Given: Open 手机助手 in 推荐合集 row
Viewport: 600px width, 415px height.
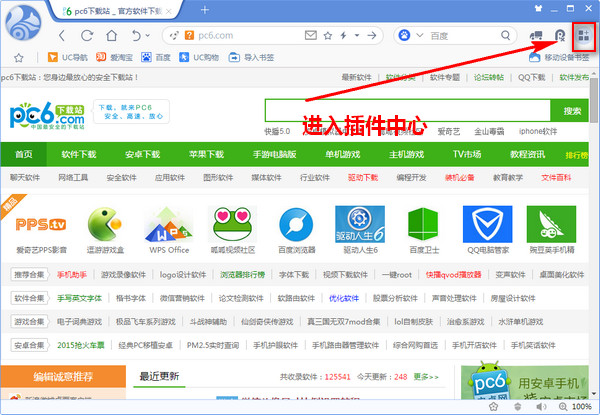Looking at the screenshot, I should tap(72, 275).
